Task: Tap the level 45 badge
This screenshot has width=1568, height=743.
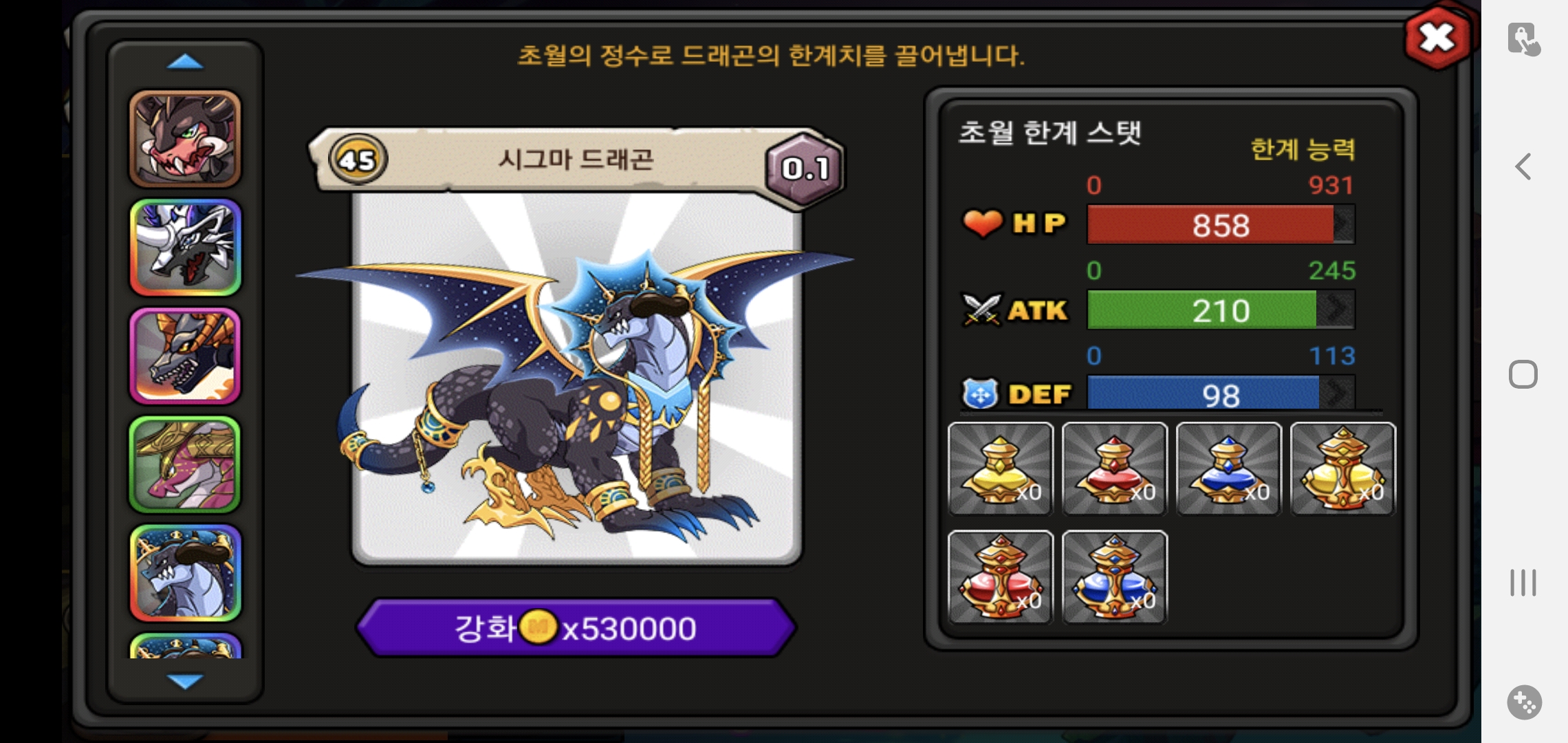Action: point(358,160)
